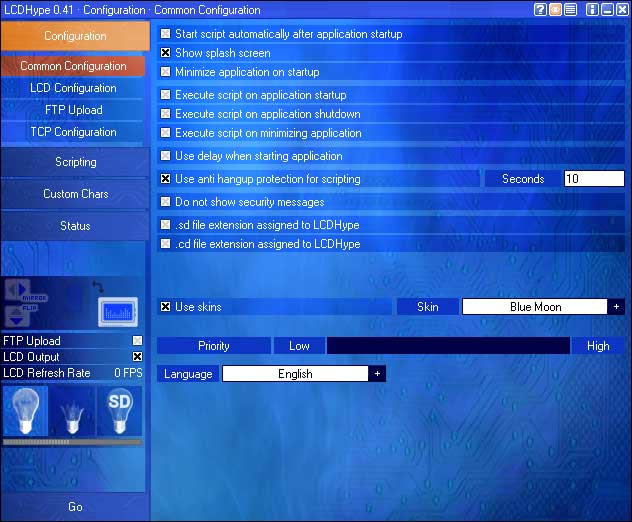This screenshot has height=522, width=632.
Task: Click the Priority slider bar
Action: click(x=448, y=346)
